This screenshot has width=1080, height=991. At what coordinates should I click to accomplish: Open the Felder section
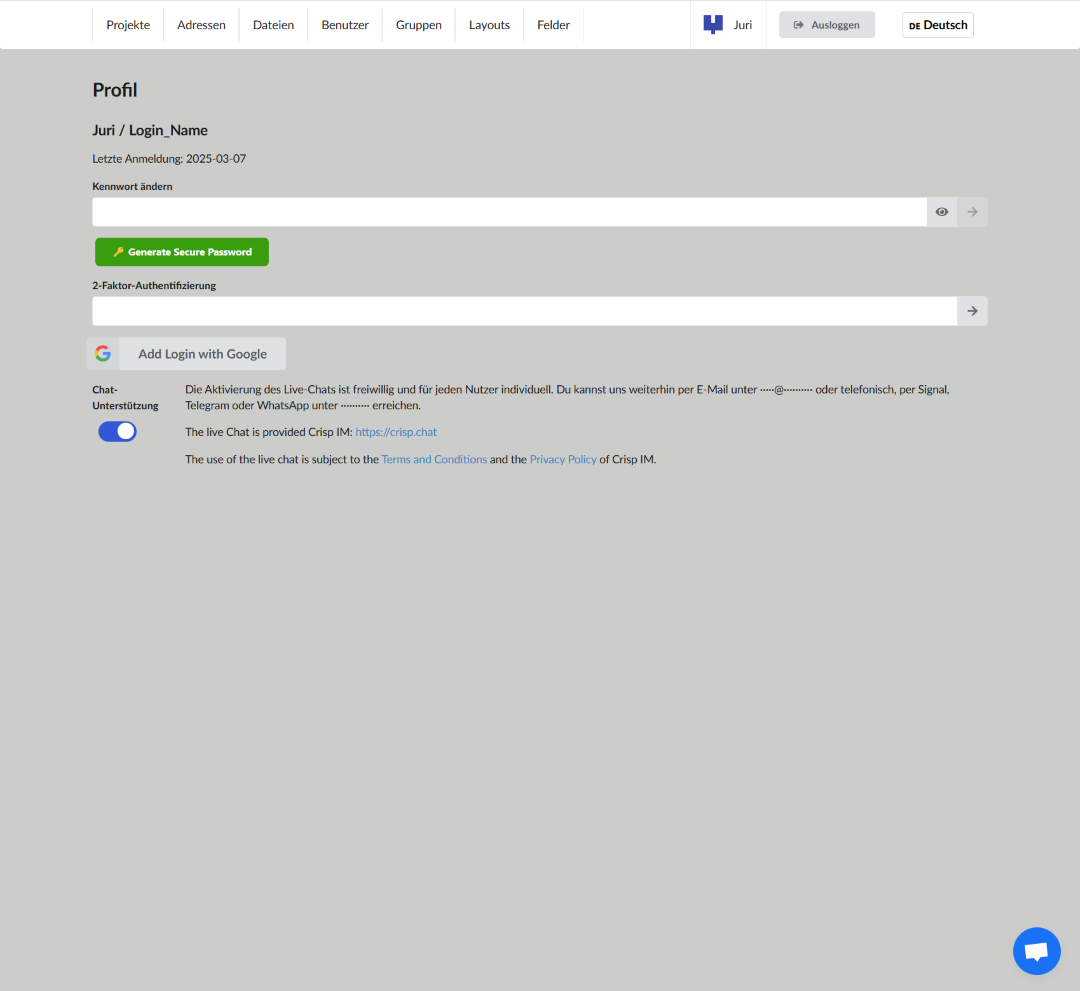[553, 24]
